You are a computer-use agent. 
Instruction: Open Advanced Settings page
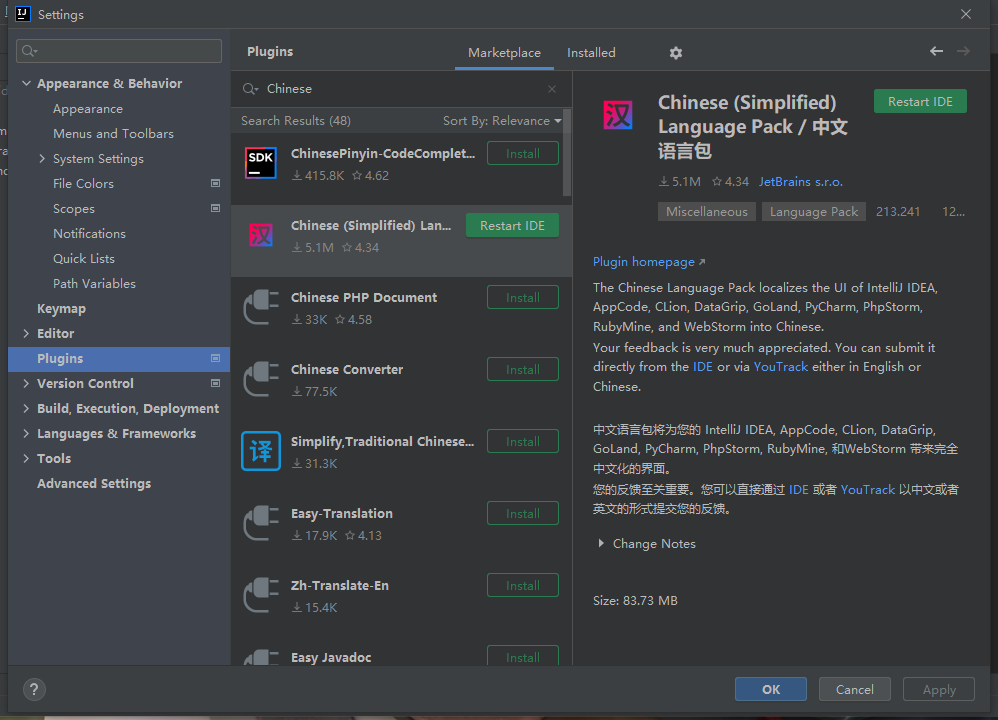pos(94,483)
